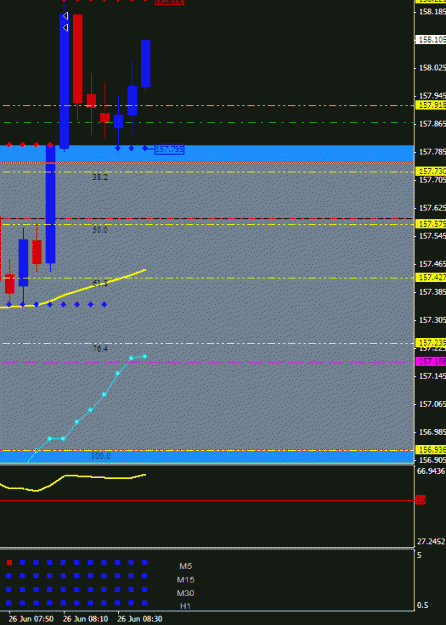This screenshot has height=625, width=446.
Task: Select the magenta dashed horizontal line
Action: coord(207,362)
